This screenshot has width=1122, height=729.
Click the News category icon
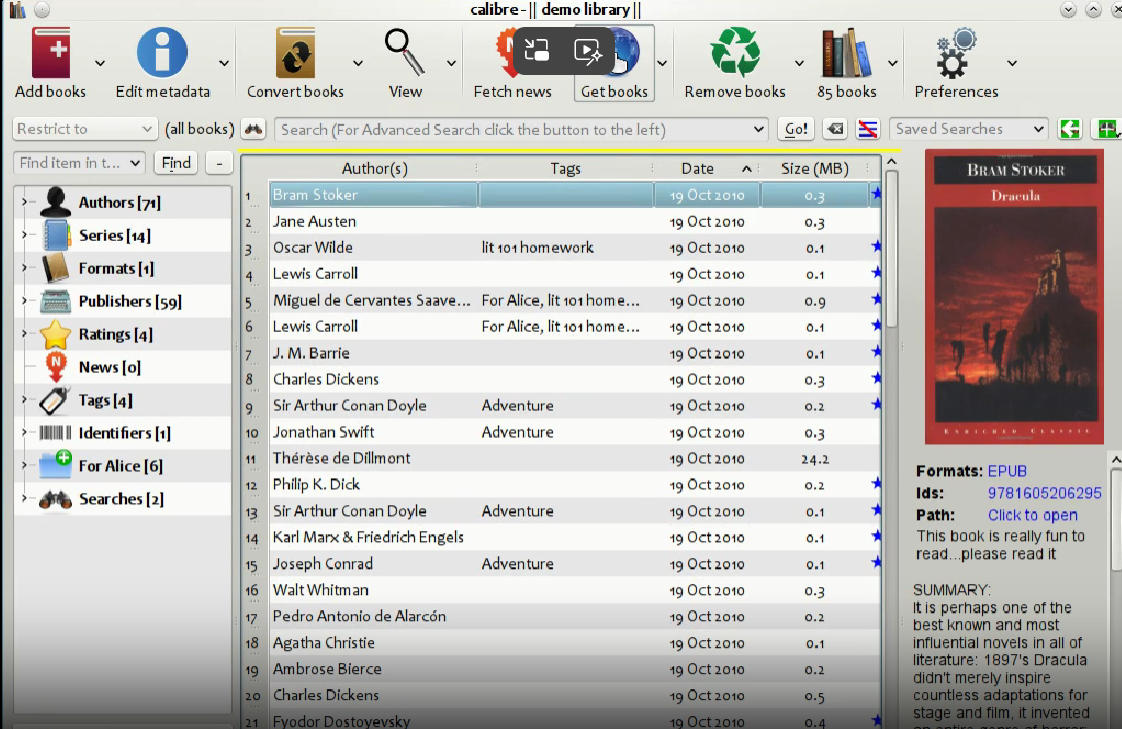[56, 367]
